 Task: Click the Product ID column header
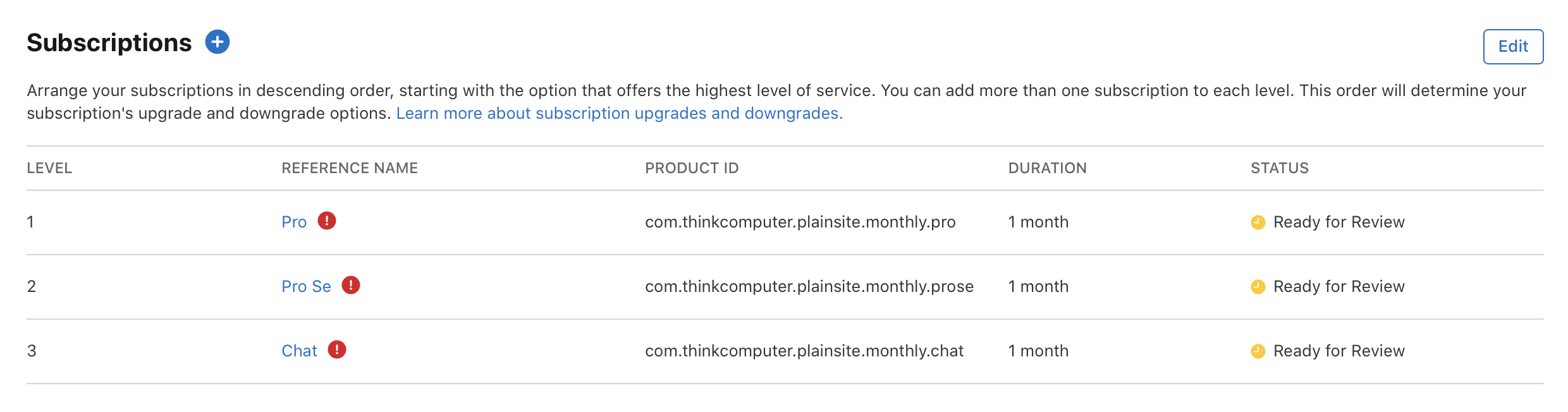point(692,168)
